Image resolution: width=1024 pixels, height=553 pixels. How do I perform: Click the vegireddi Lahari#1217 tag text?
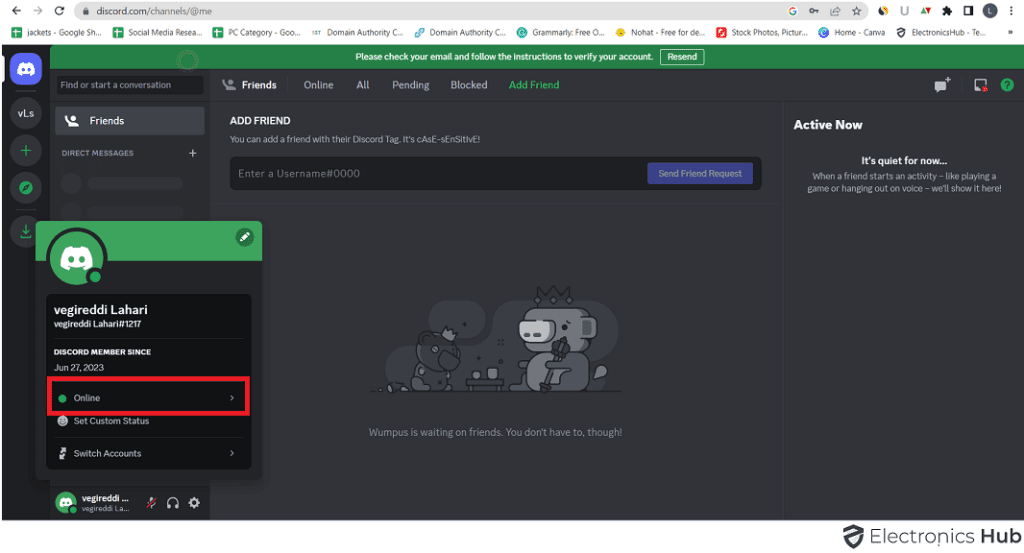(x=97, y=324)
